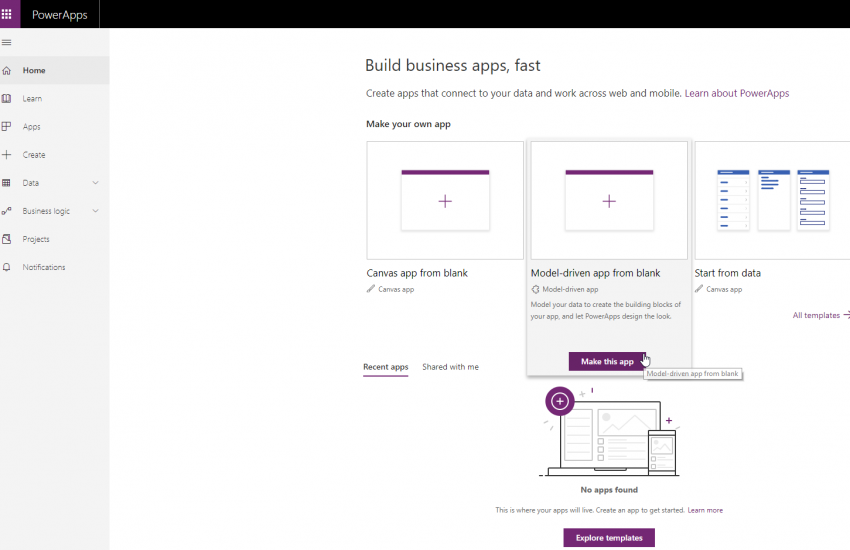The height and width of the screenshot is (550, 850).
Task: Click the pencil icon under Start from data
Action: tap(699, 289)
